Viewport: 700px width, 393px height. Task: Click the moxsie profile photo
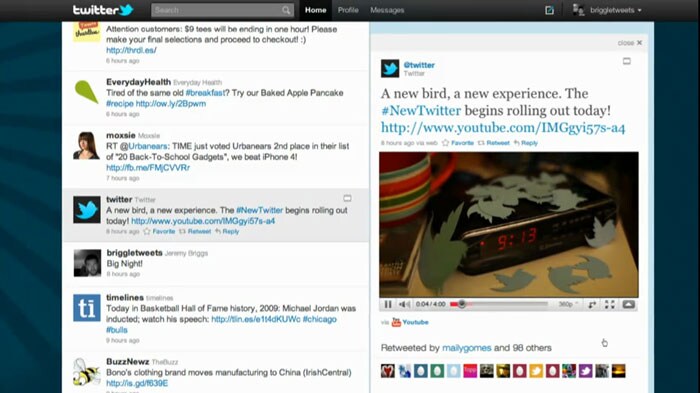(x=87, y=146)
